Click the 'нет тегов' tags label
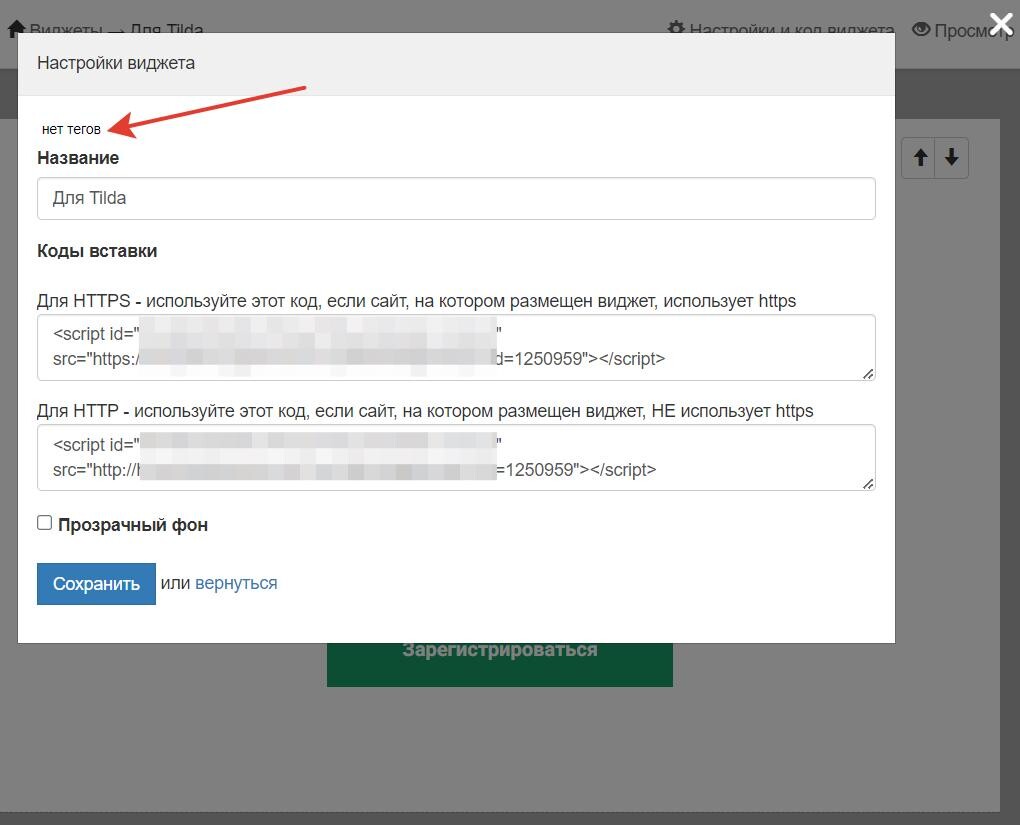1020x825 pixels. (x=71, y=129)
